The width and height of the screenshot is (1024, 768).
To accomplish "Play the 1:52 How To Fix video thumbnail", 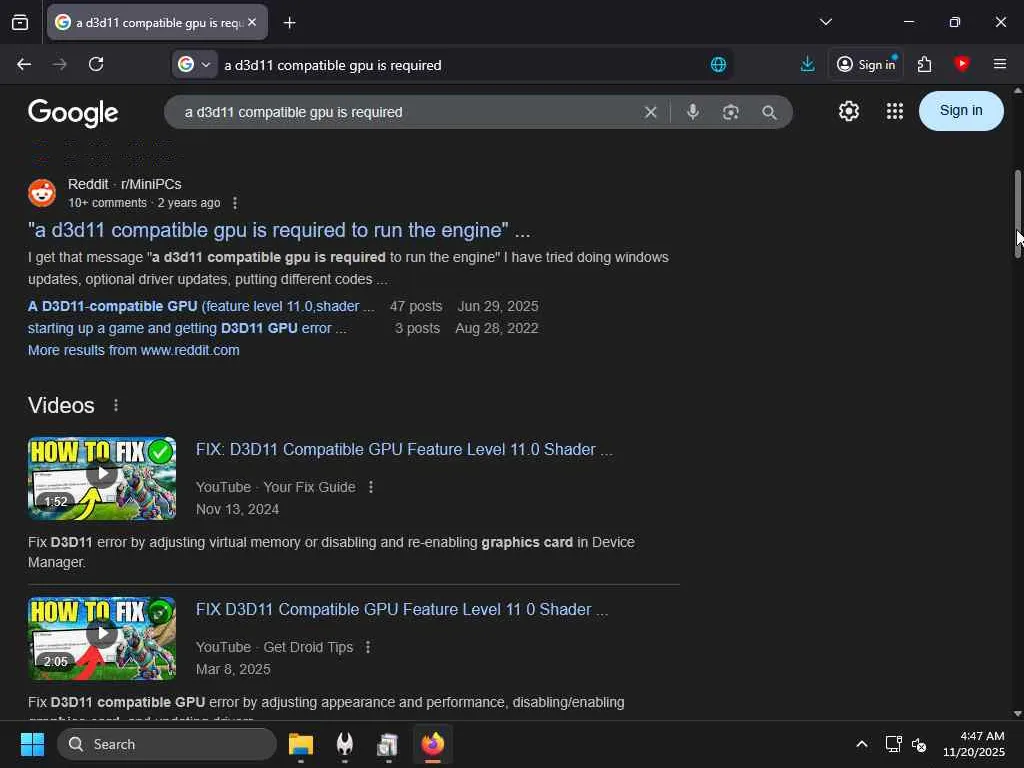I will pyautogui.click(x=102, y=478).
